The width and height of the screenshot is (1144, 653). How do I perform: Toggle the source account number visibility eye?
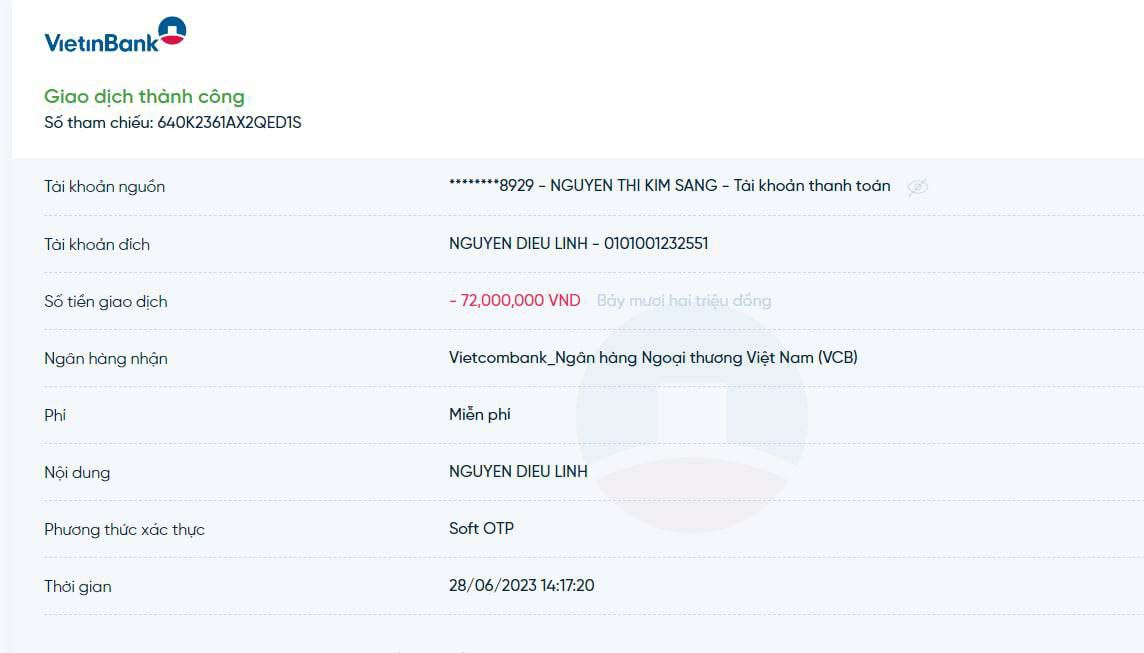917,187
